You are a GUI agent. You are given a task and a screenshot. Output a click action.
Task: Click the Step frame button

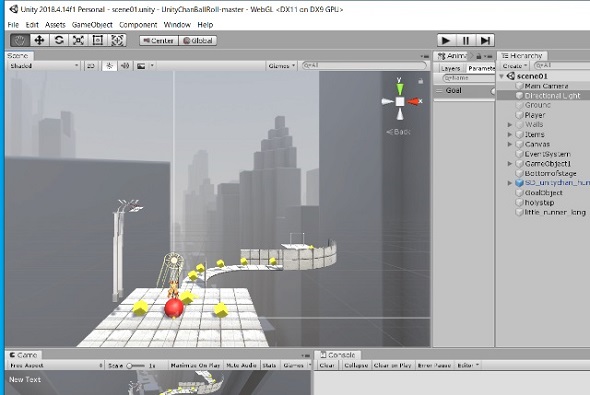(x=485, y=40)
